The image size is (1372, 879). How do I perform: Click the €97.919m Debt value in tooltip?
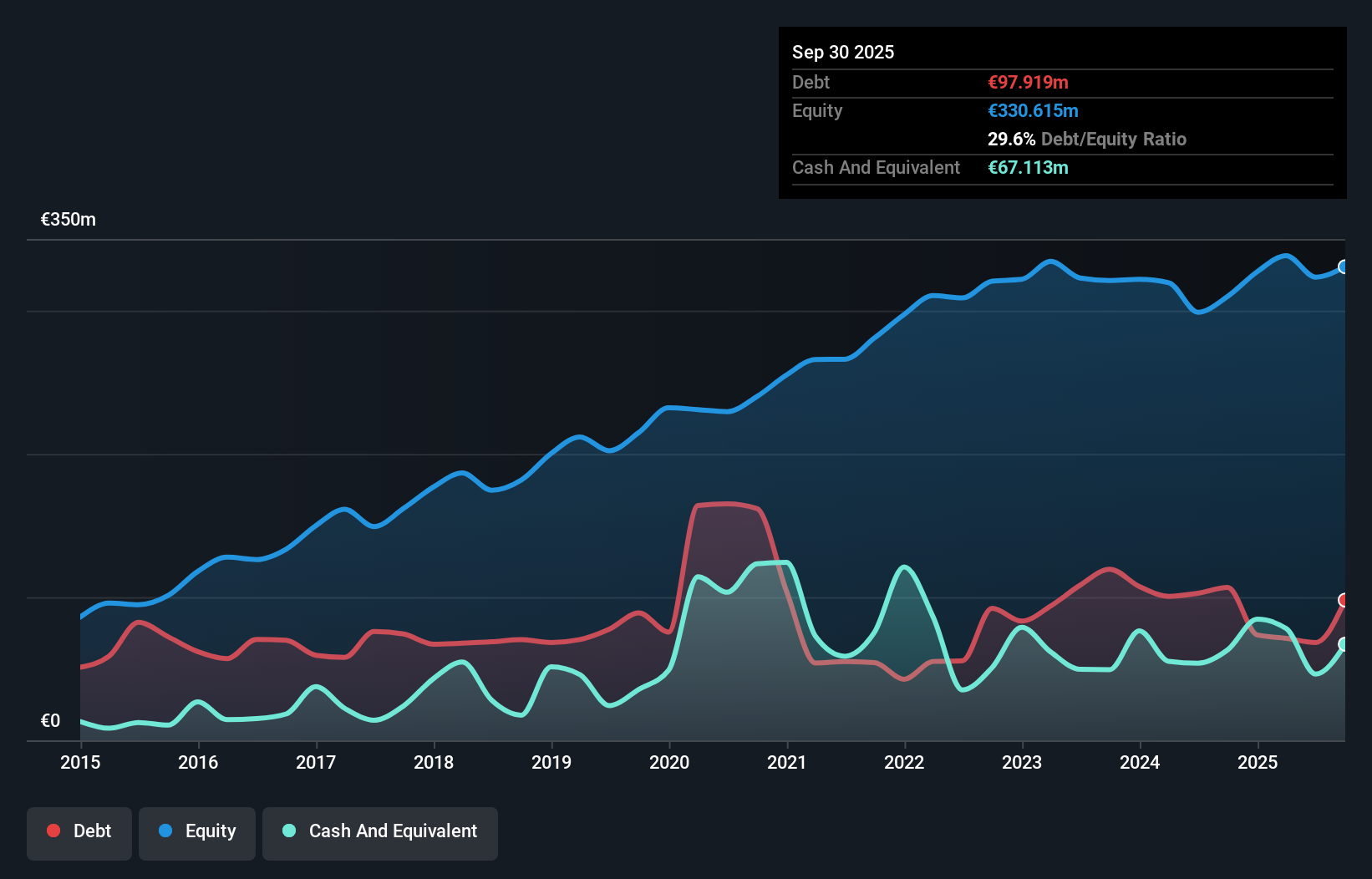tap(1028, 82)
